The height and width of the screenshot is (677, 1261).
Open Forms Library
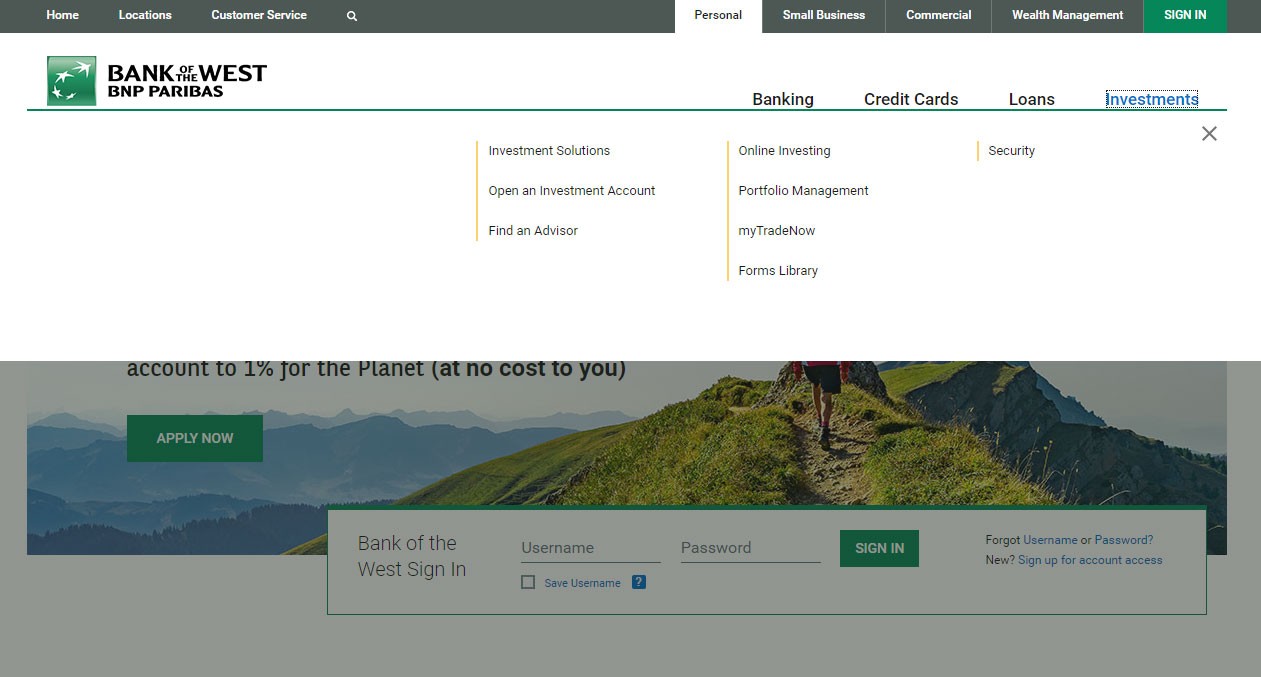(x=778, y=271)
